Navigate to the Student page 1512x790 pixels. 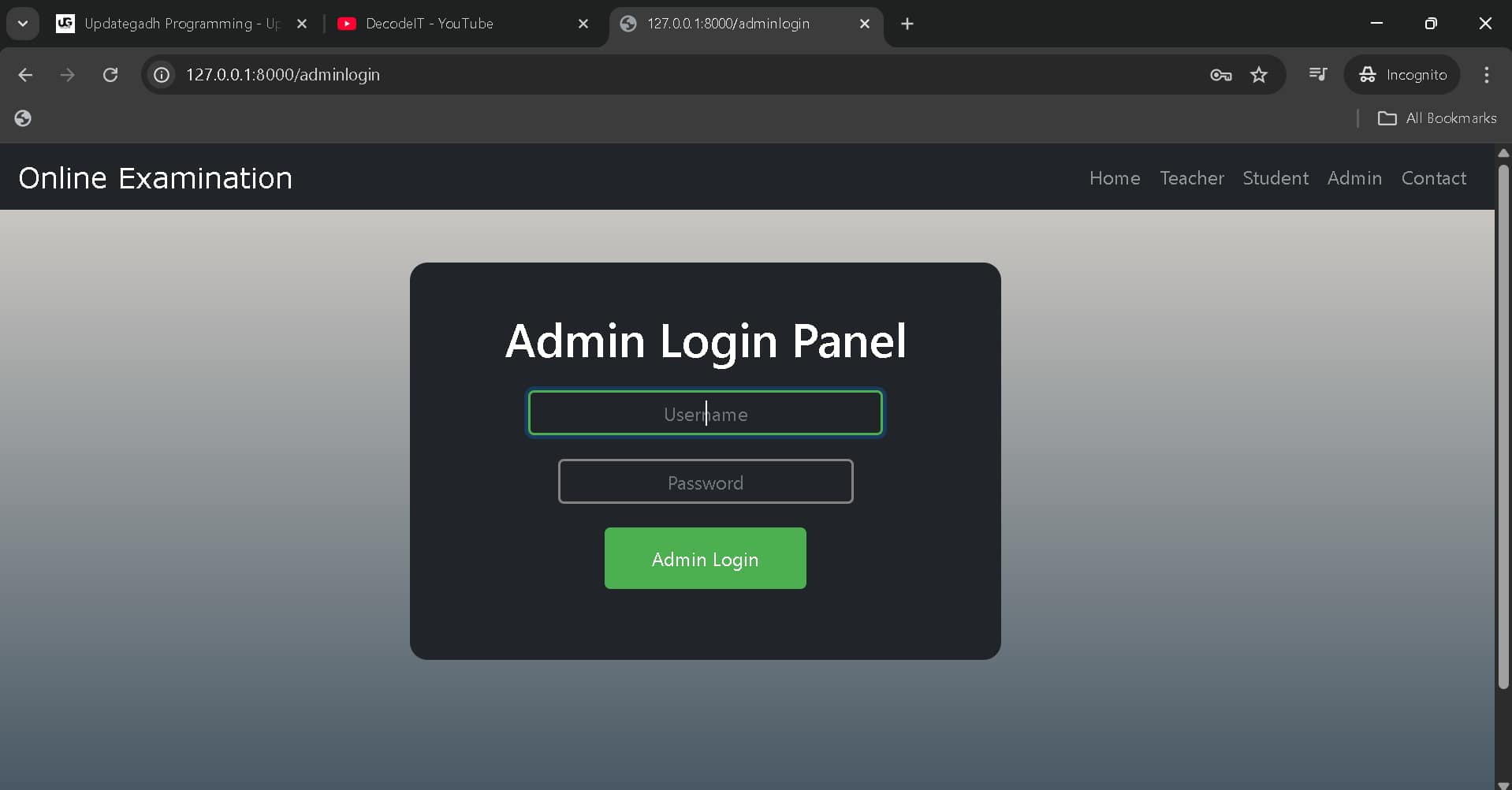pyautogui.click(x=1275, y=178)
